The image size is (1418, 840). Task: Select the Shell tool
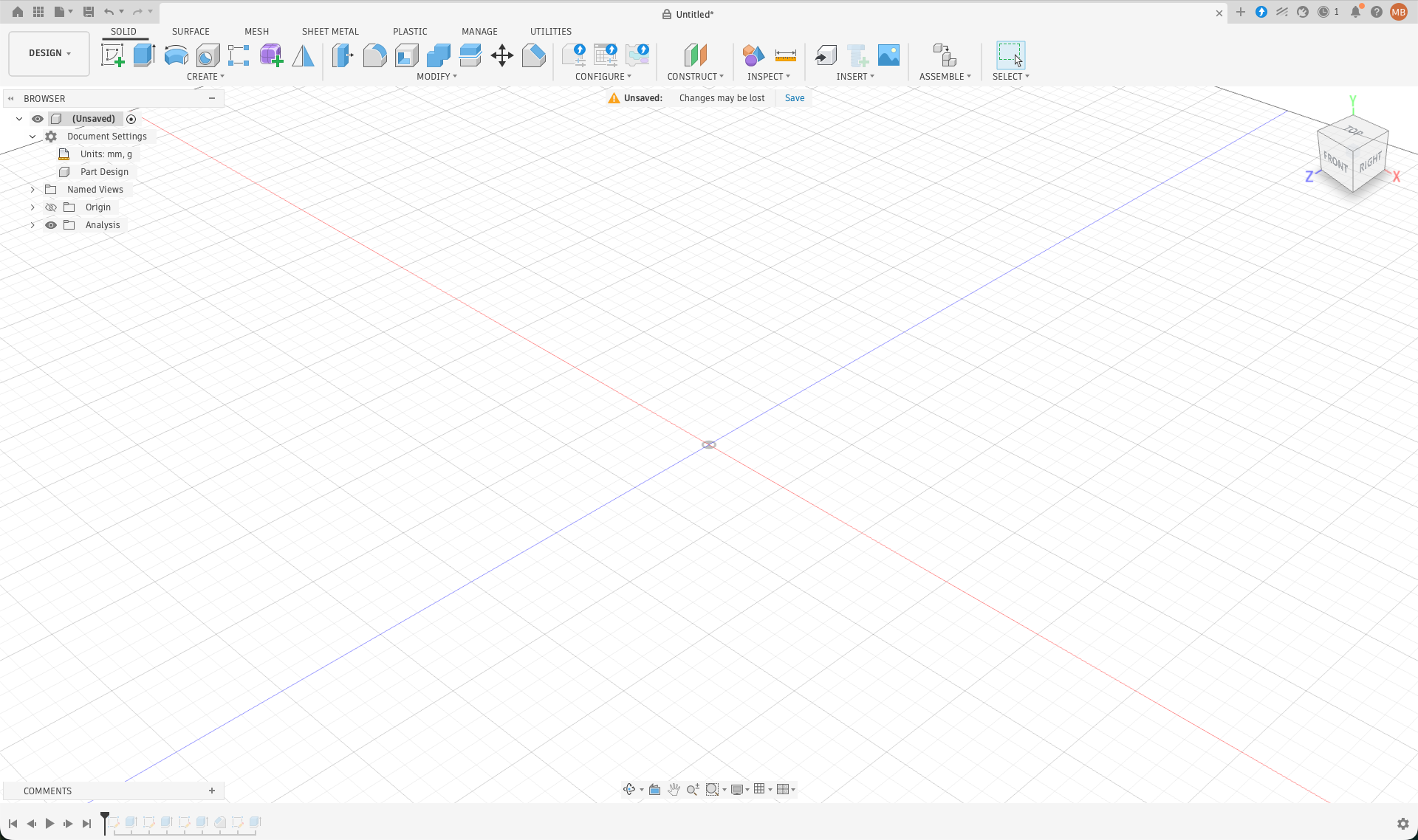click(406, 55)
